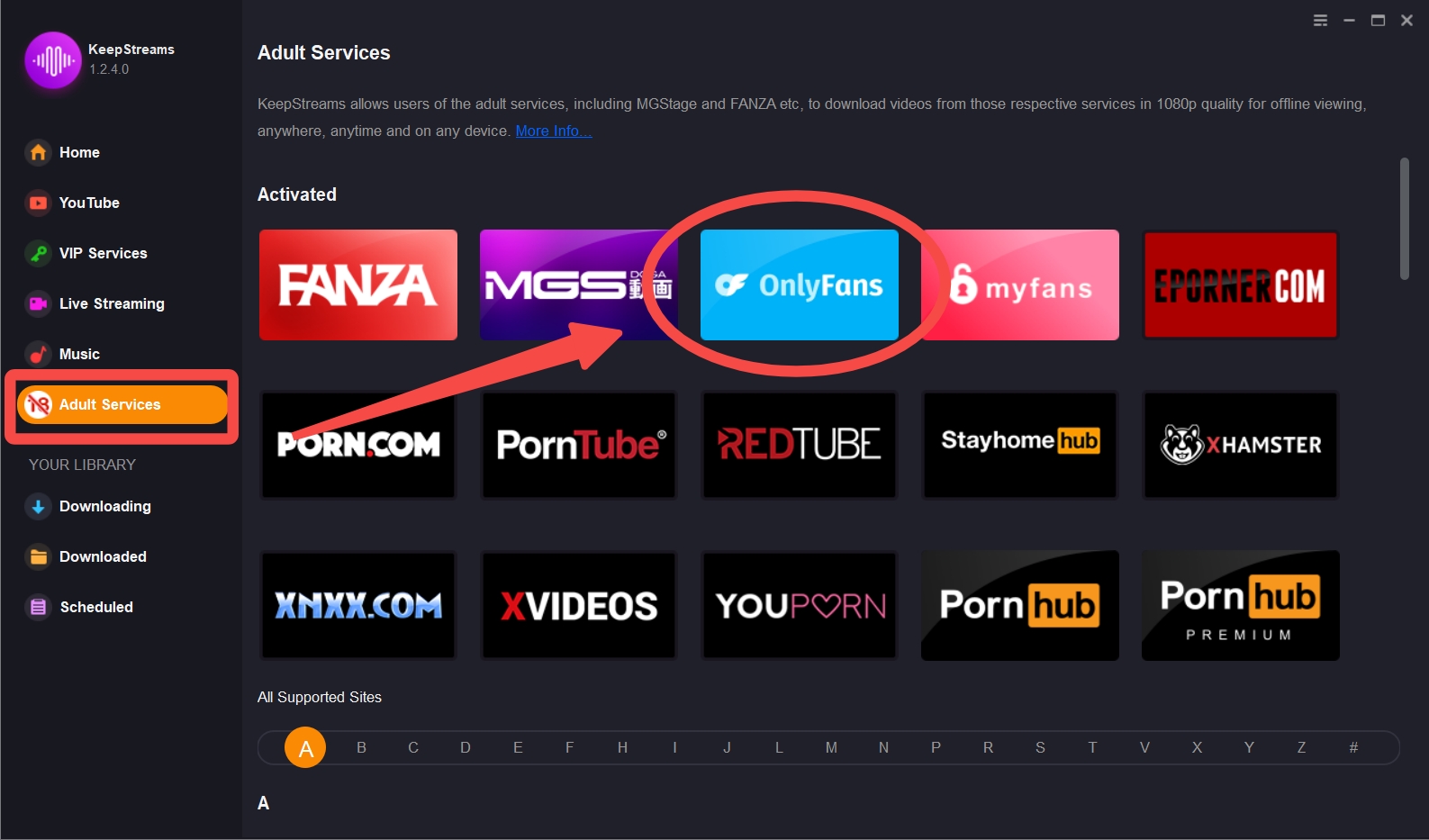Jump to letter X sites
Image resolution: width=1429 pixels, height=840 pixels.
pos(1197,747)
